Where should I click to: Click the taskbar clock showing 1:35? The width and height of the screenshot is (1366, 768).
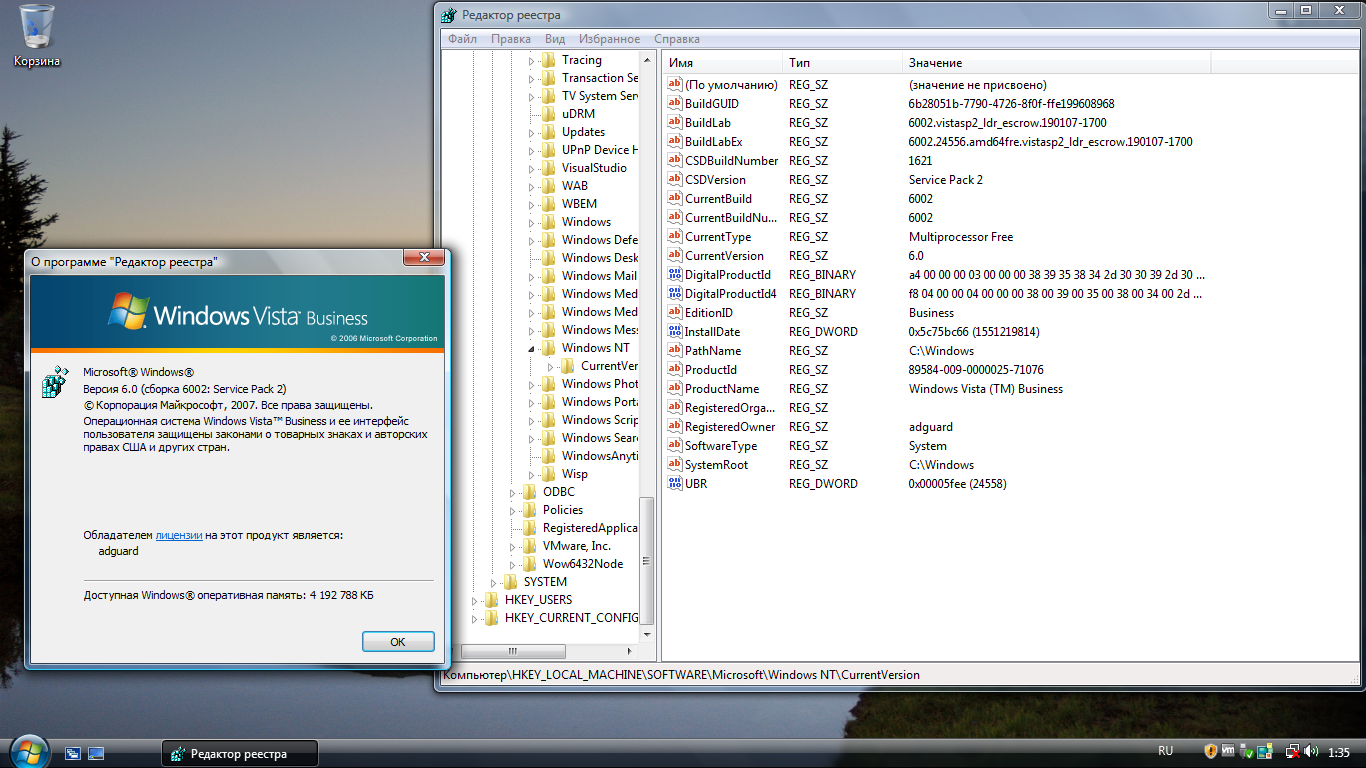click(1340, 752)
